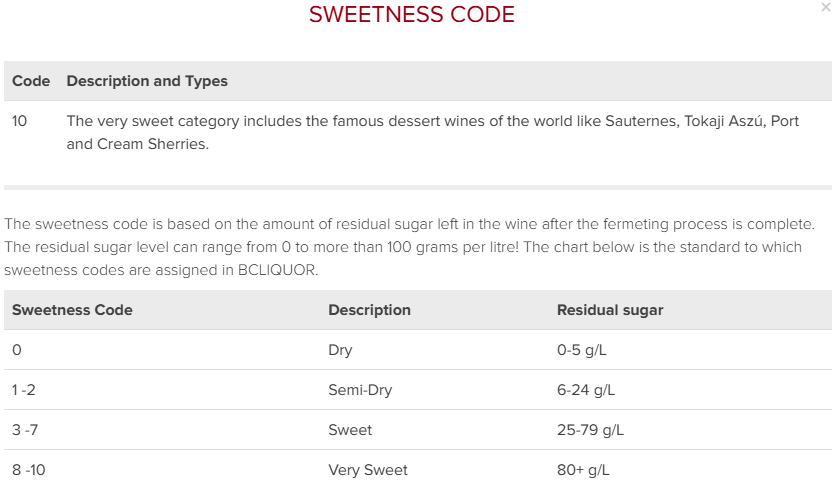This screenshot has height=489, width=835.
Task: Click the Semi-Dry description cell
Action: (x=360, y=390)
